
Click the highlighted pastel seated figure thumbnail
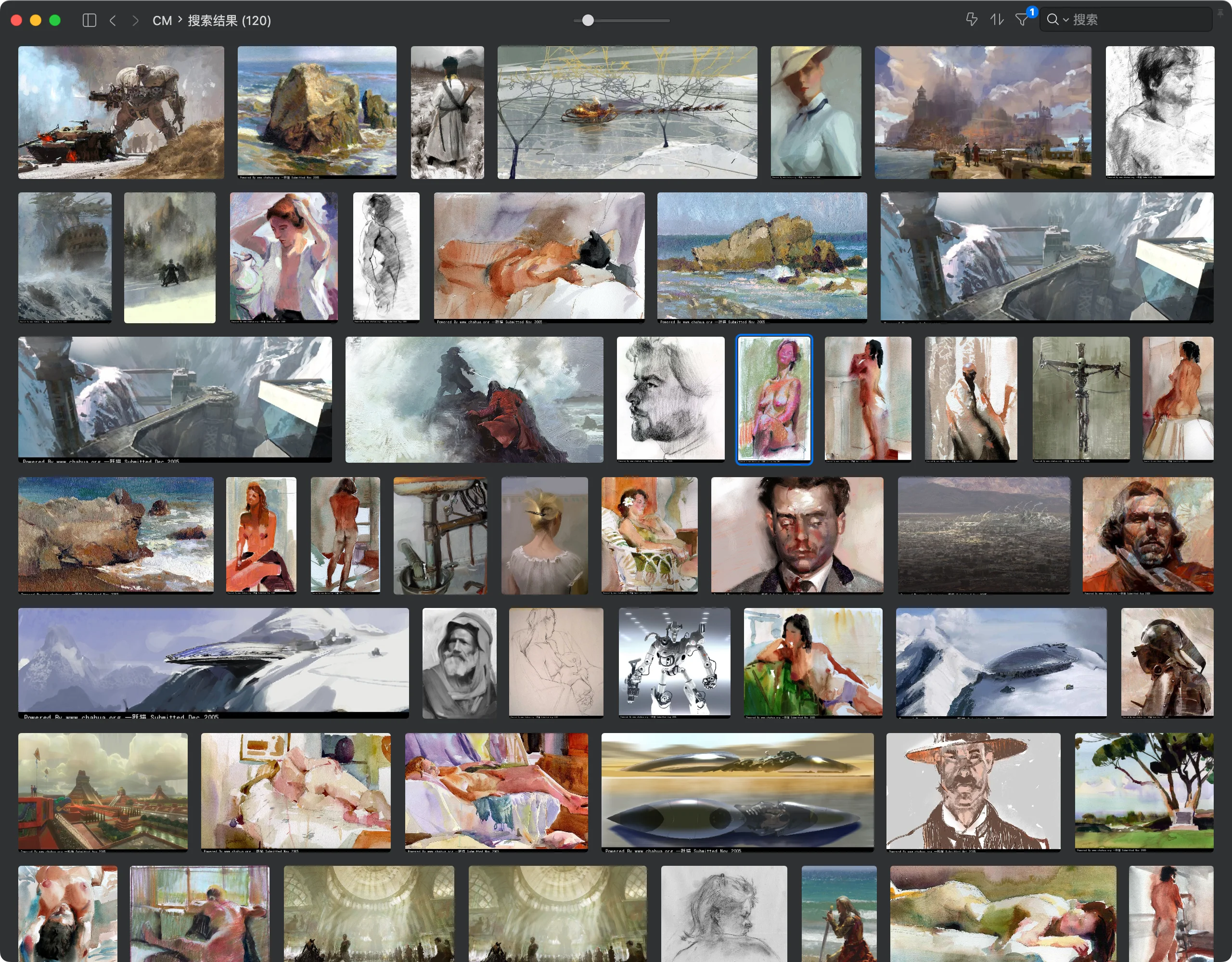[x=774, y=400]
